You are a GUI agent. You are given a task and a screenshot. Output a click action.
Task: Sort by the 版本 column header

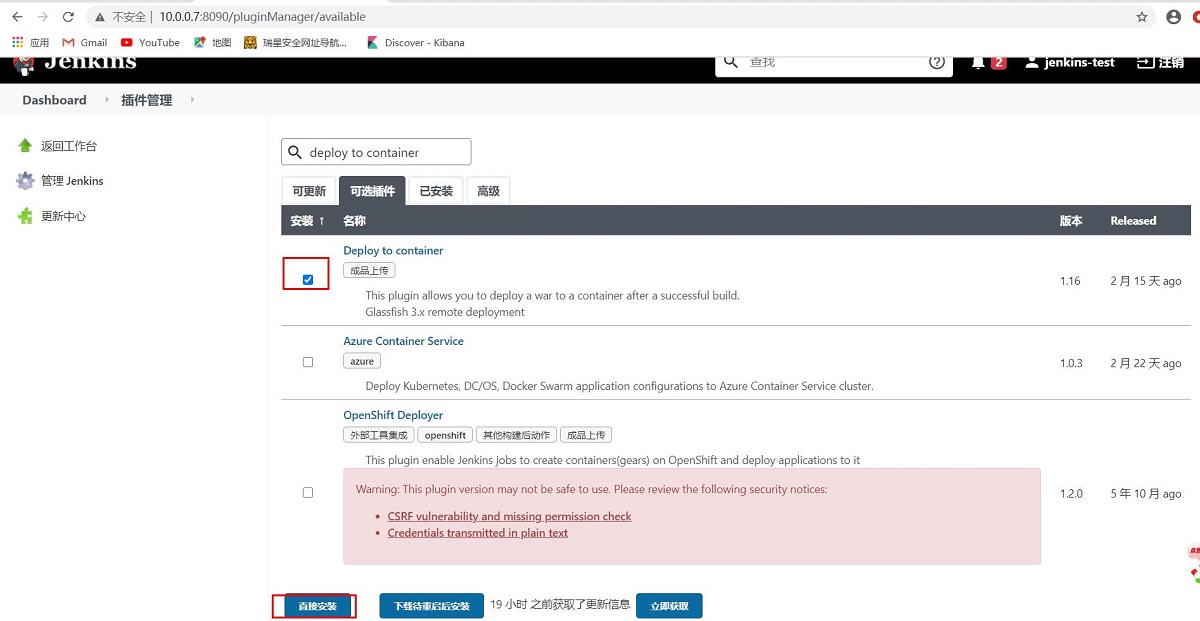click(x=1071, y=221)
